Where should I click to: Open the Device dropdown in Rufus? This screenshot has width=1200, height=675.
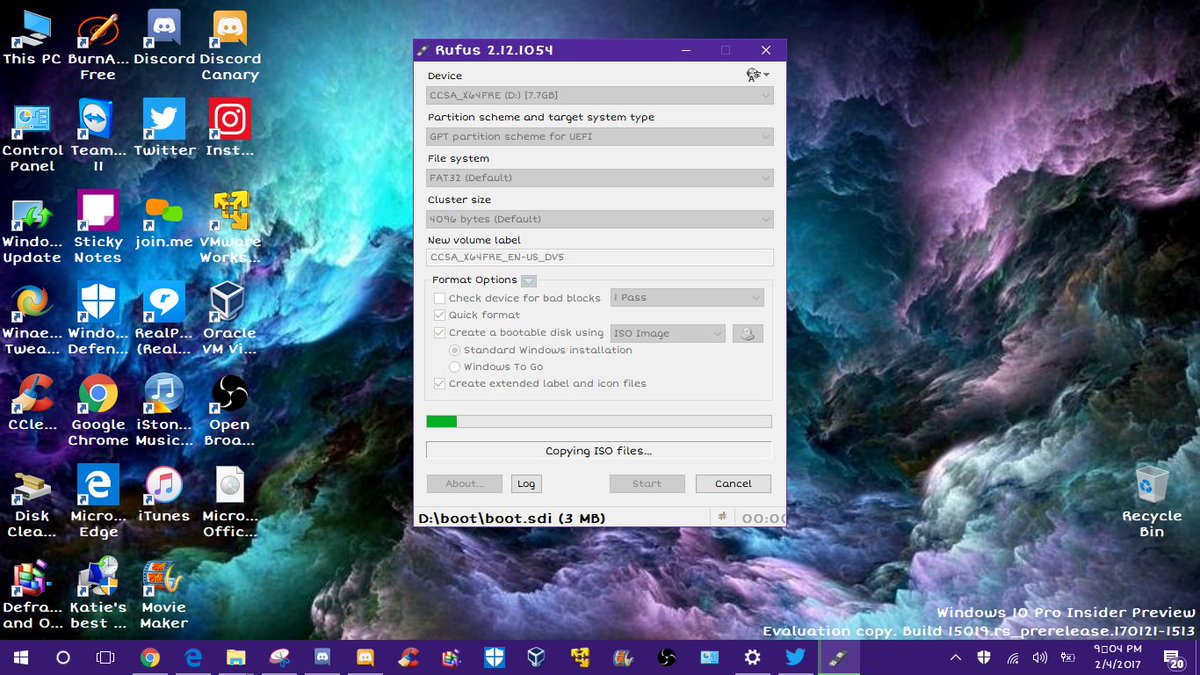600,95
